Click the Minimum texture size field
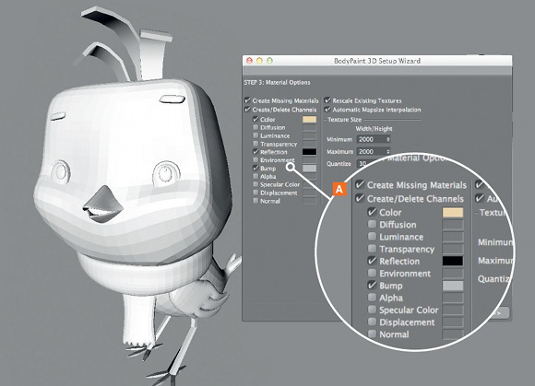 373,139
